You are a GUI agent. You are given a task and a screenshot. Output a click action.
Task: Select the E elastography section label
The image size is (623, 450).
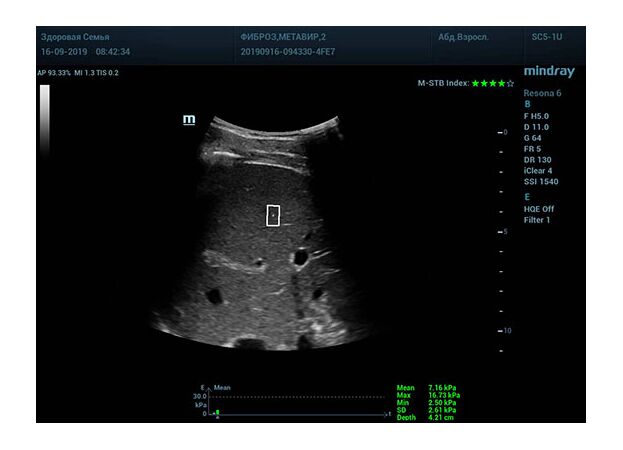click(527, 196)
